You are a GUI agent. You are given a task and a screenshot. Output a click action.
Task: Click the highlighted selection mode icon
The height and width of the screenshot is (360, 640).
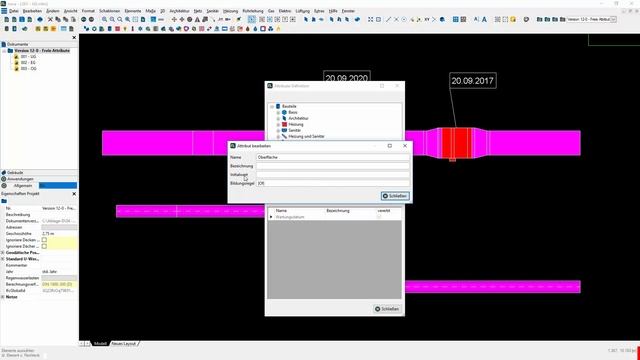[252, 19]
